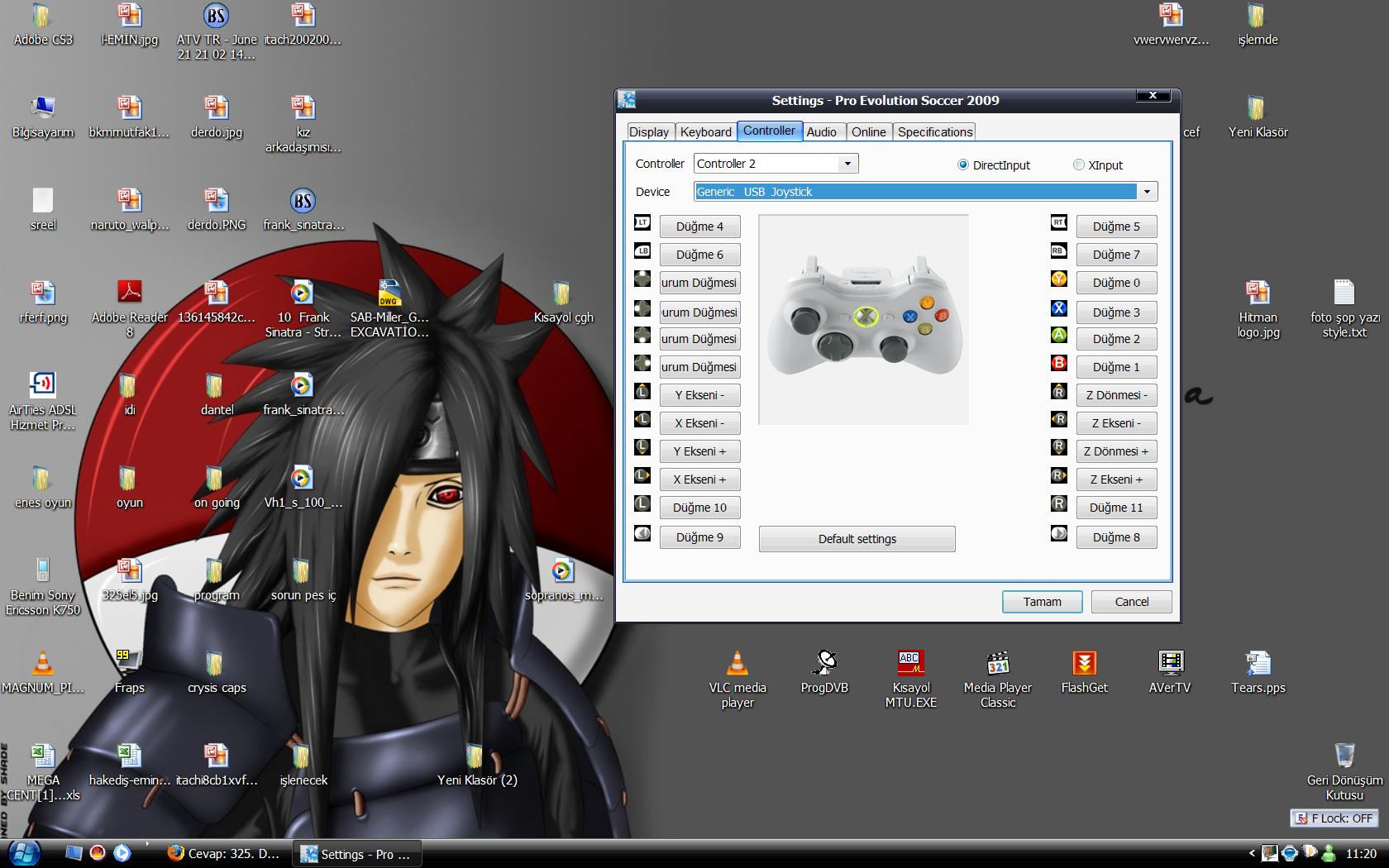
Task: Click the Düğme 5 mapping button
Action: point(1116,227)
